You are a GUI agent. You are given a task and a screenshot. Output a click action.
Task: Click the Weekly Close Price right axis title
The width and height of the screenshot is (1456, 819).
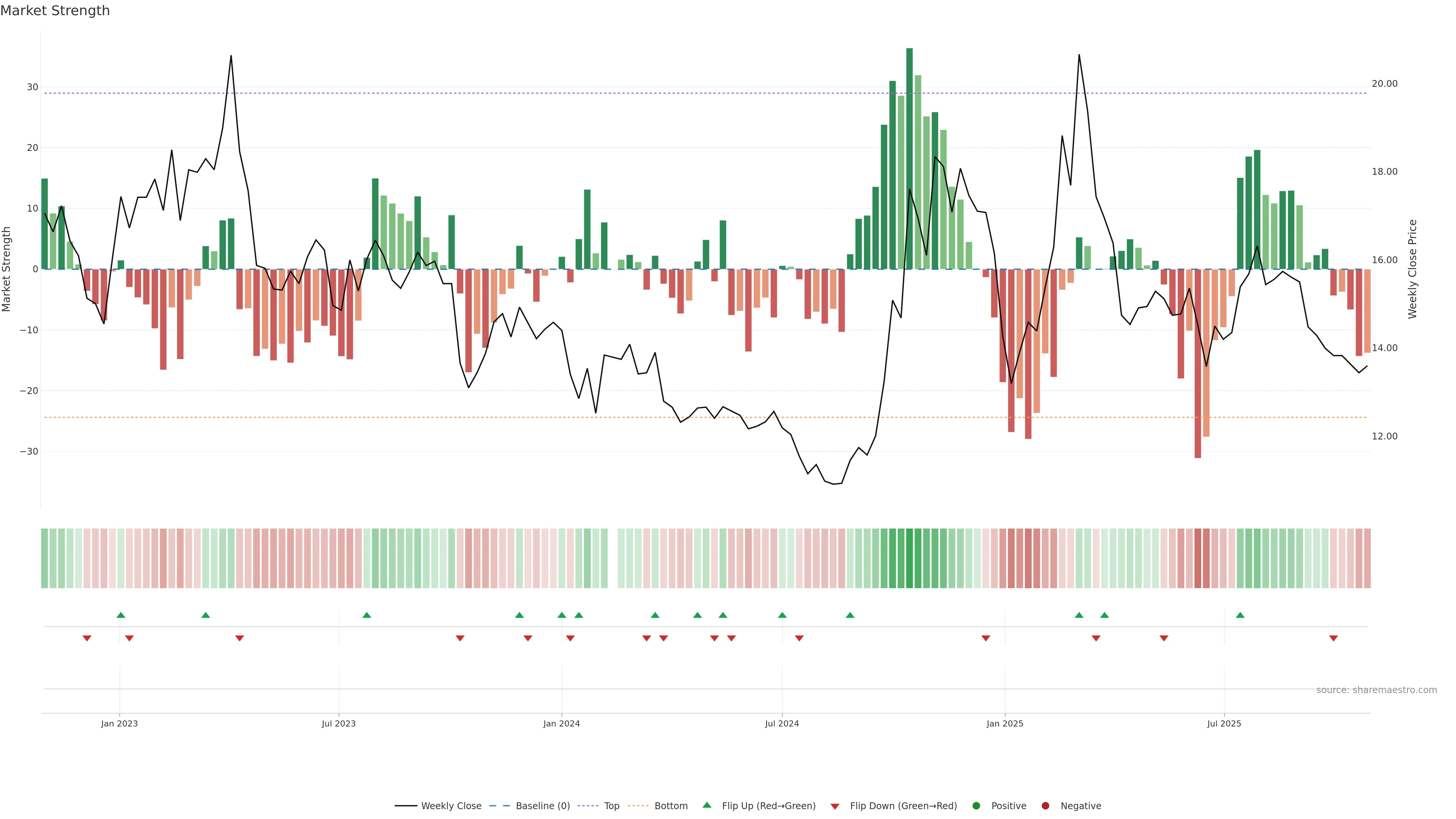point(1412,269)
